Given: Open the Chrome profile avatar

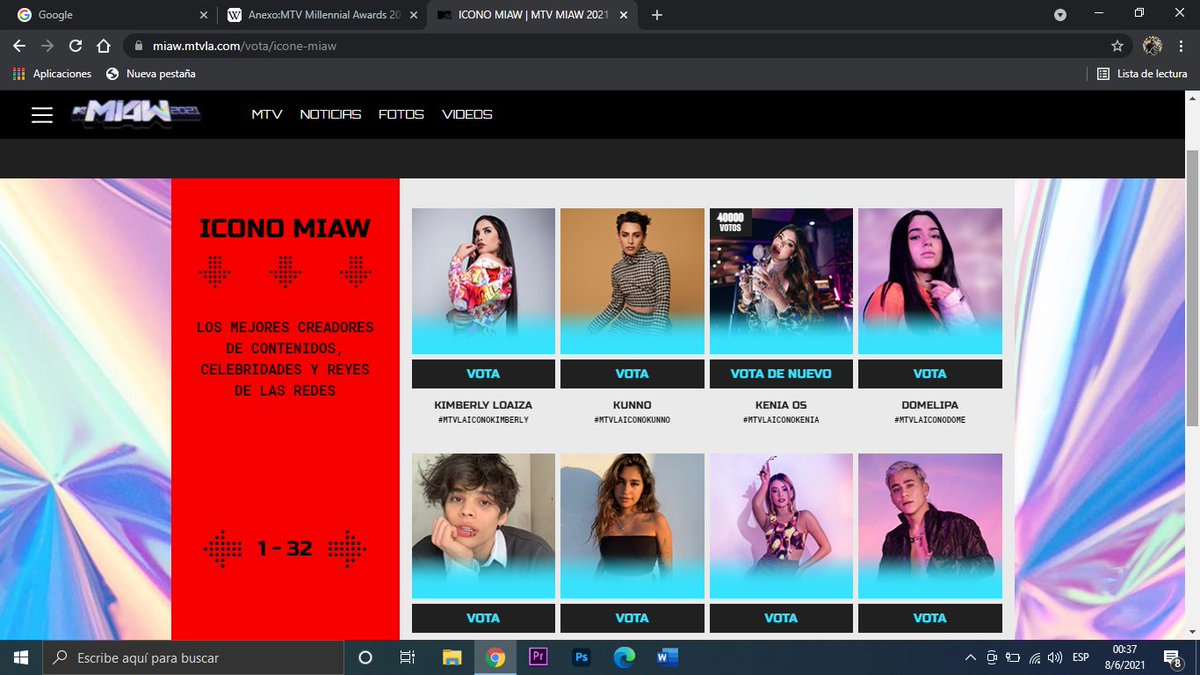Looking at the screenshot, I should (1152, 46).
